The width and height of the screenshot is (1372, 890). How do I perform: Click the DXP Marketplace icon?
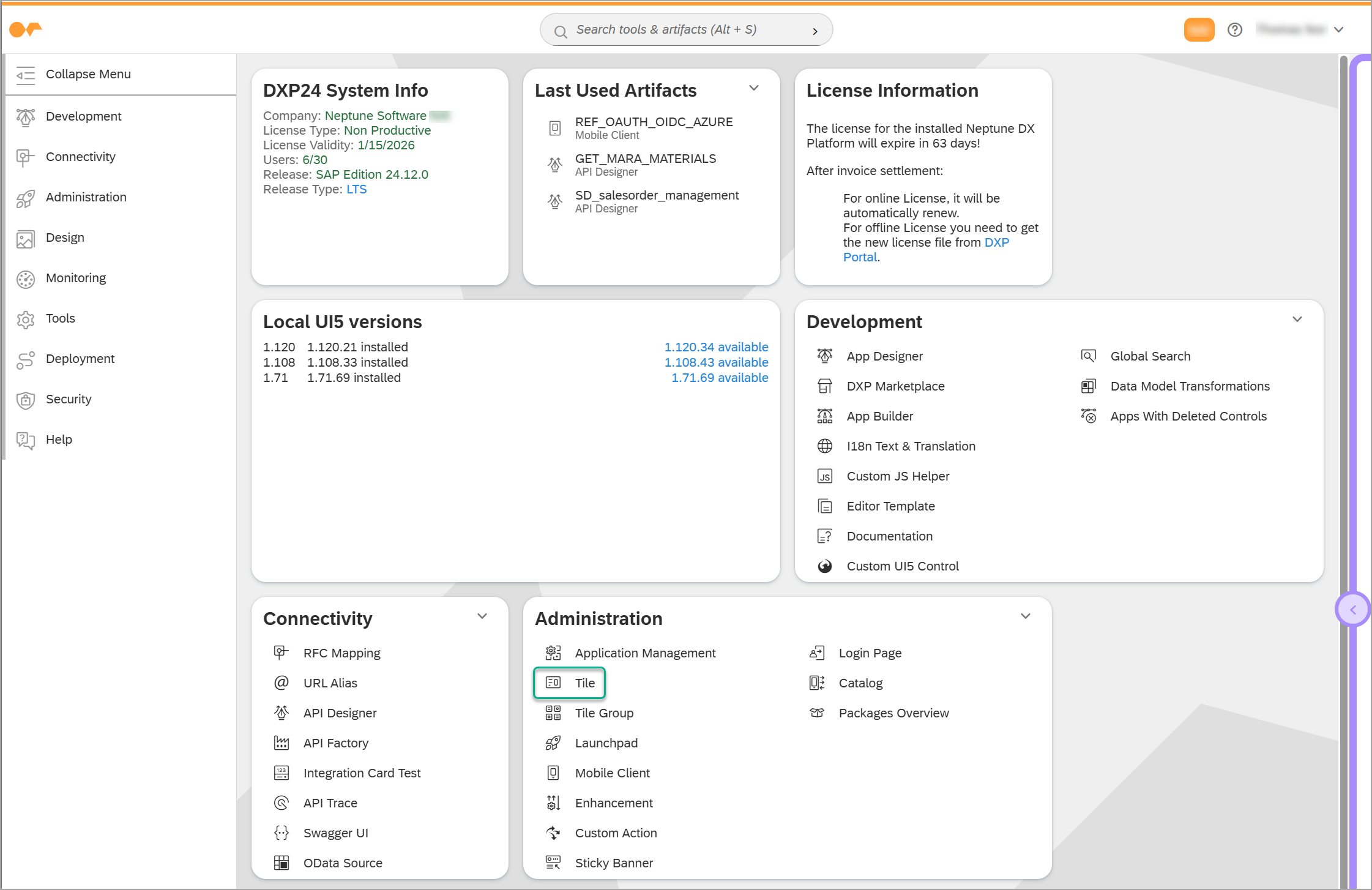click(824, 386)
